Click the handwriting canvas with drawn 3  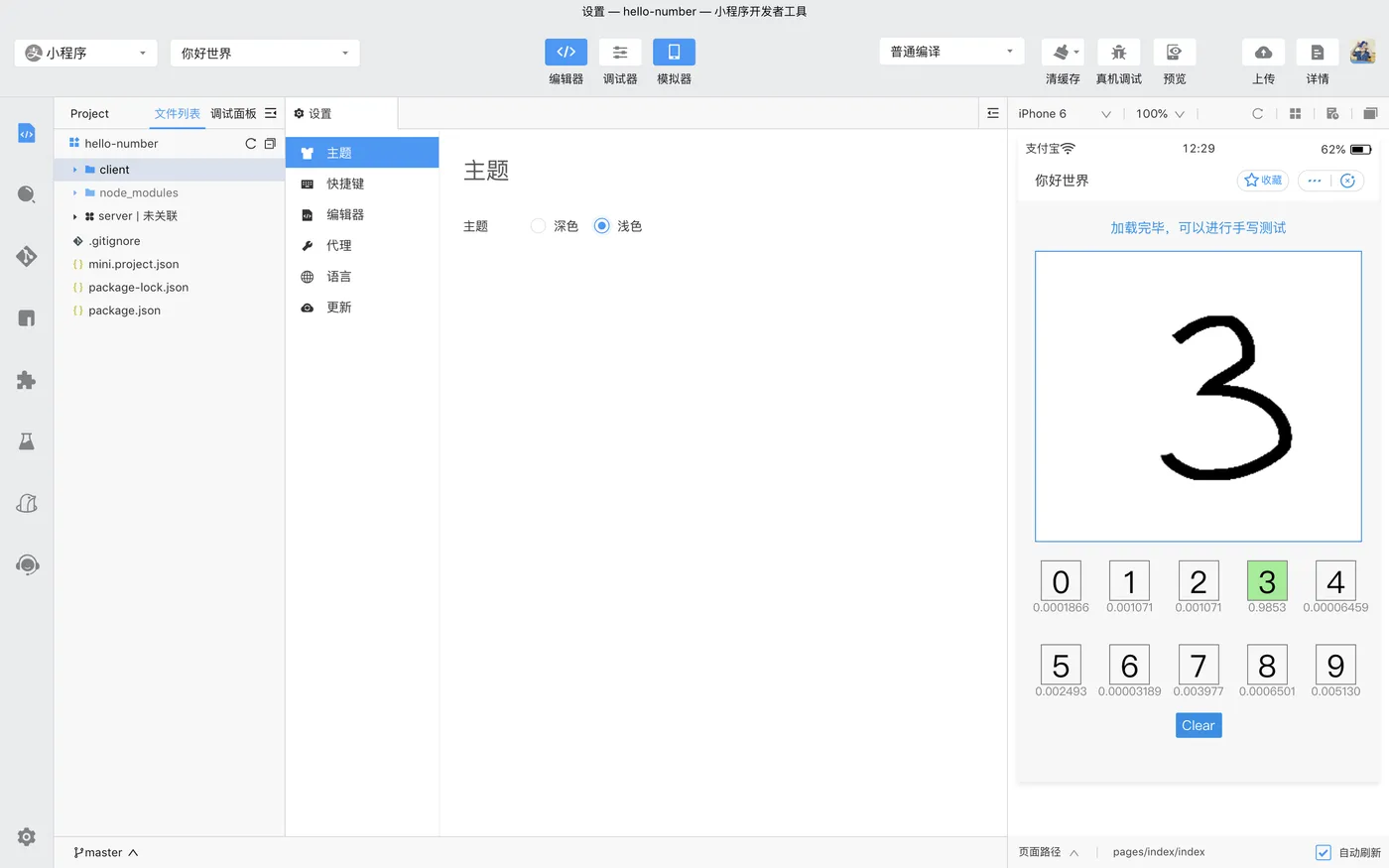1199,396
